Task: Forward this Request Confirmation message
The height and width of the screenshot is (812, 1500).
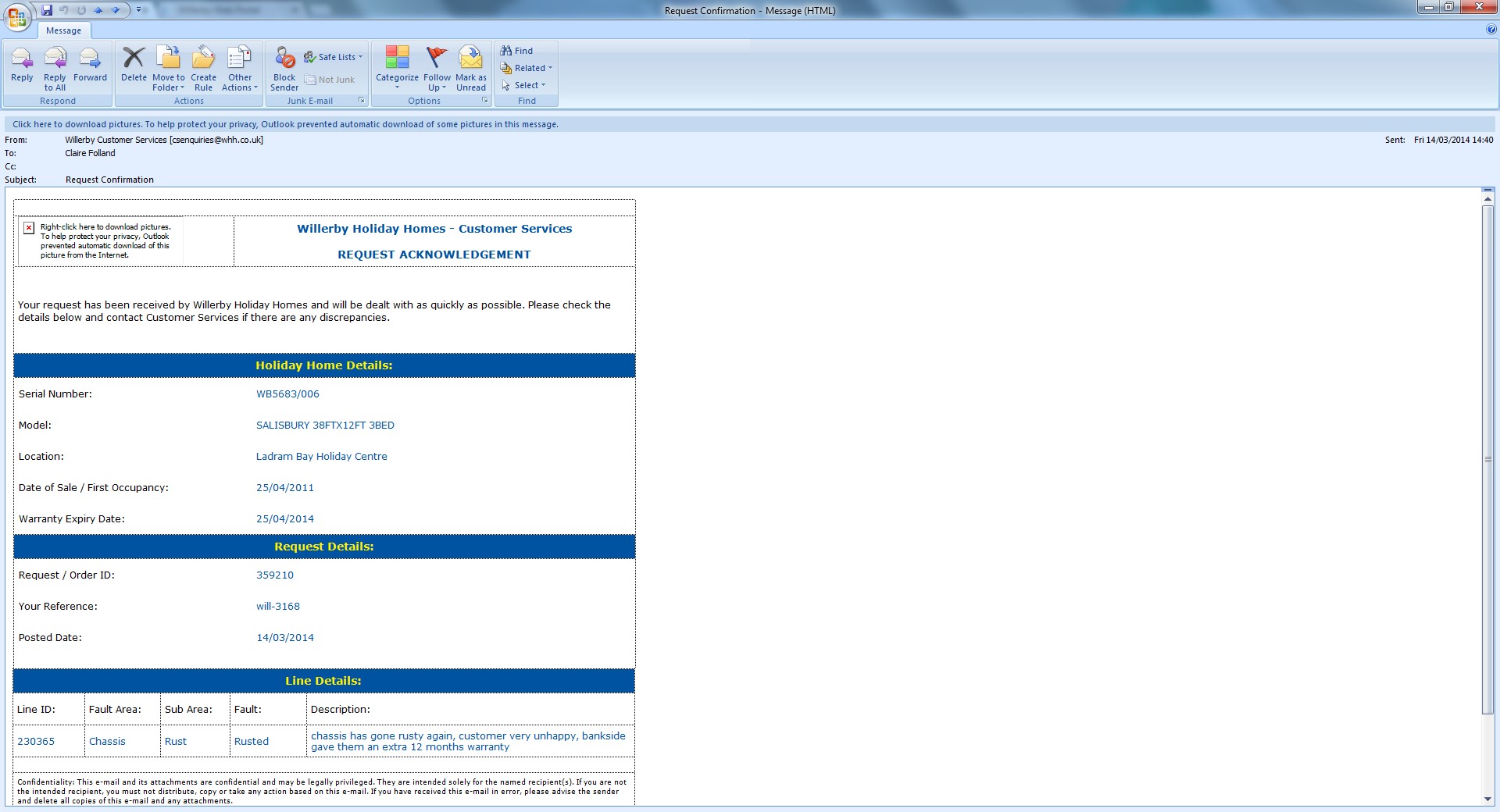Action: tap(90, 64)
